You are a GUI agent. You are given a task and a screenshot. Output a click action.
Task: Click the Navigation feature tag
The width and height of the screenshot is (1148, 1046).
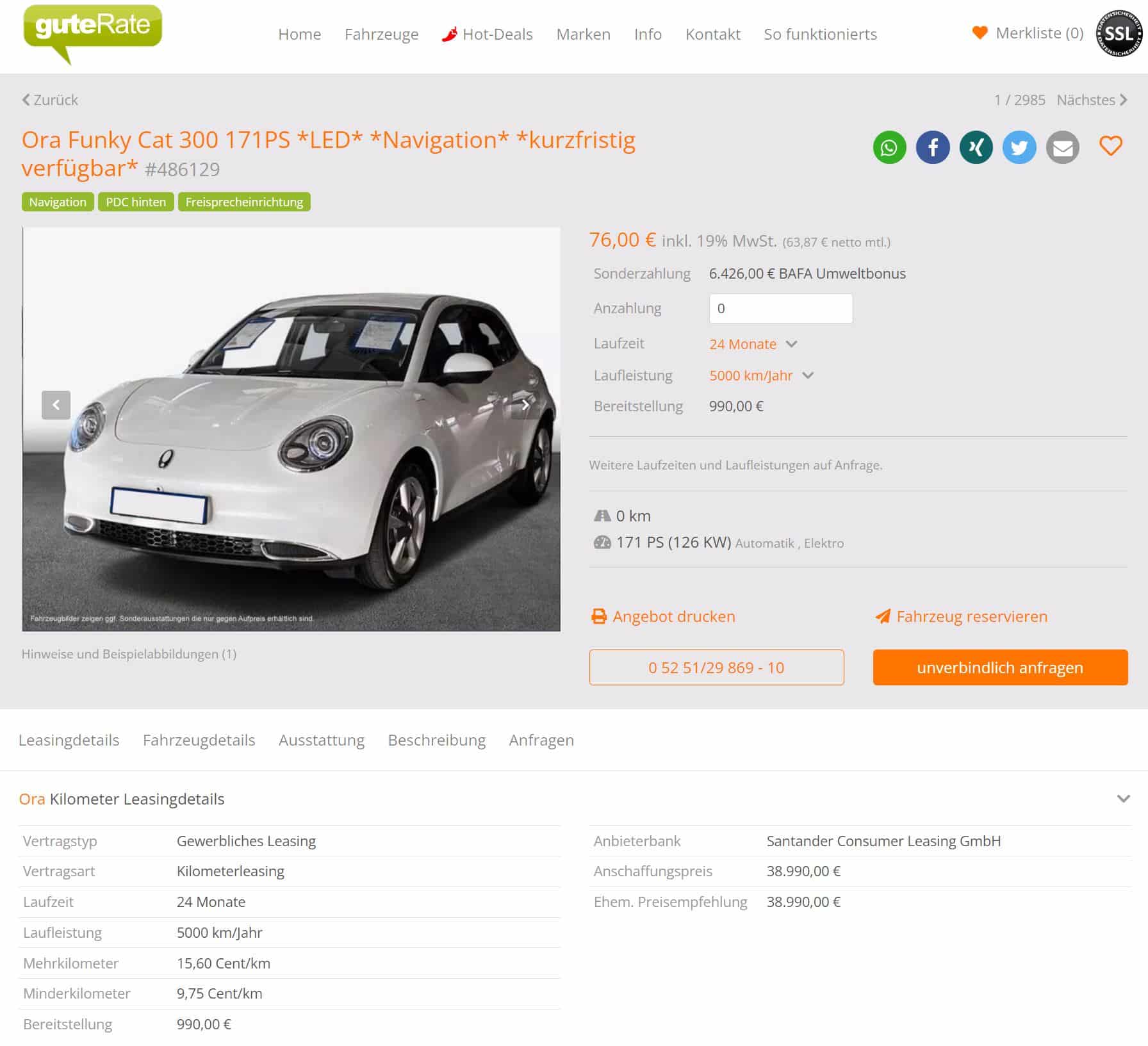point(58,202)
